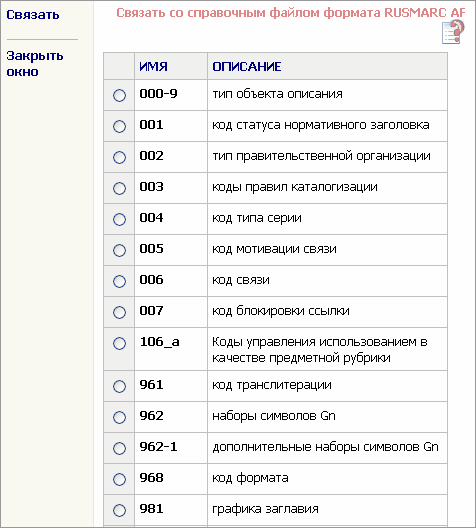Image resolution: width=476 pixels, height=528 pixels.
Task: Click description 'код статуса нормативного заголовка'
Action: pyautogui.click(x=321, y=125)
